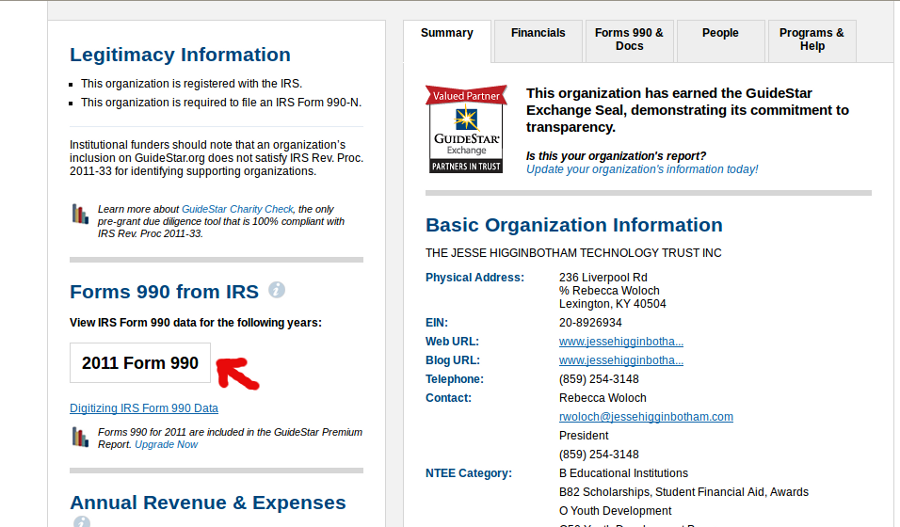Open the GuideStar Charity Check link
Viewport: 900px width, 527px height.
tap(238, 210)
